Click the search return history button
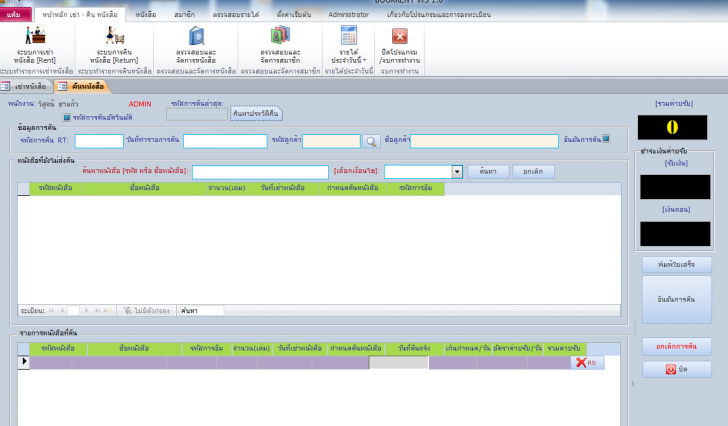728x426 pixels. point(256,114)
